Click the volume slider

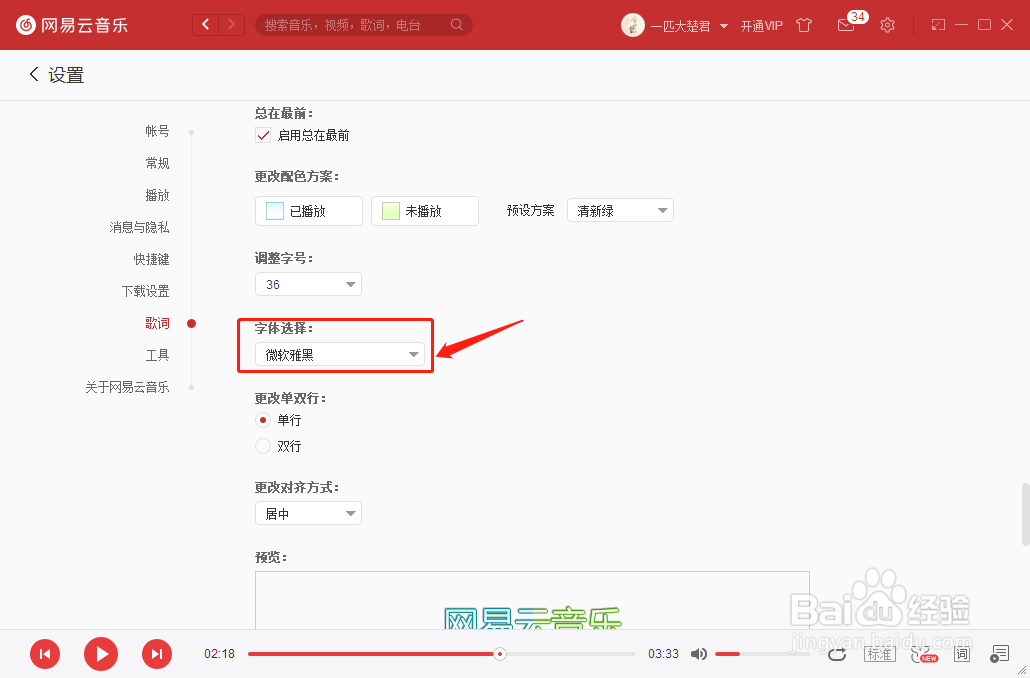762,654
